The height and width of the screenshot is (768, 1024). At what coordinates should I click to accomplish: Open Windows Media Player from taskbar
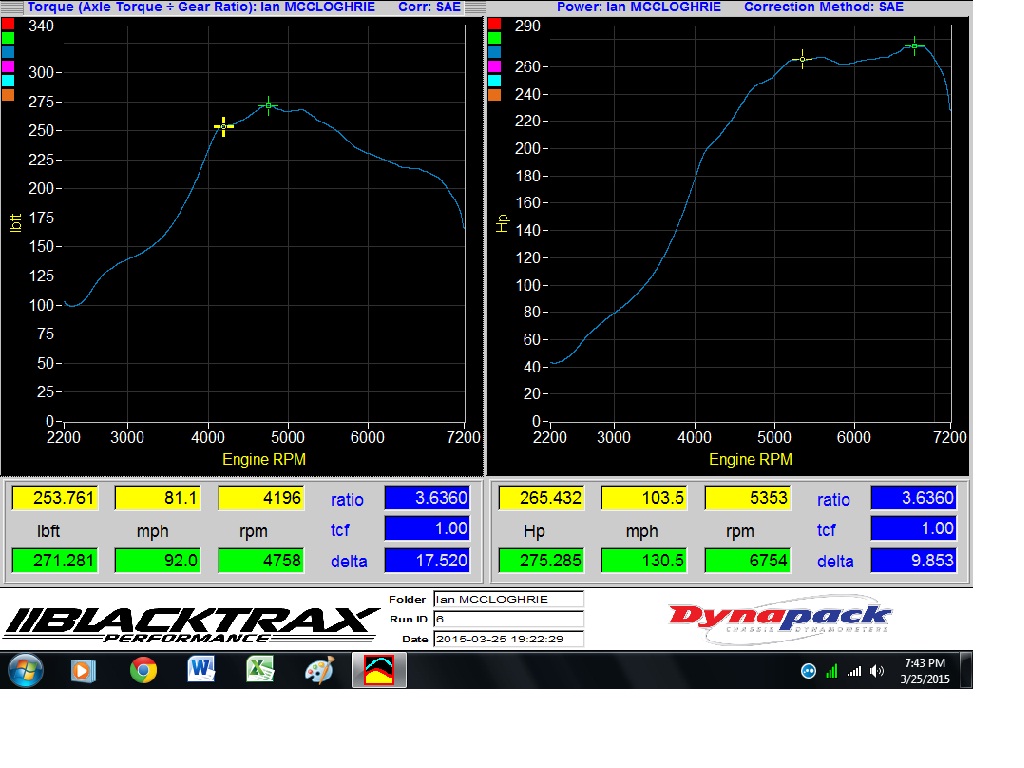coord(84,670)
